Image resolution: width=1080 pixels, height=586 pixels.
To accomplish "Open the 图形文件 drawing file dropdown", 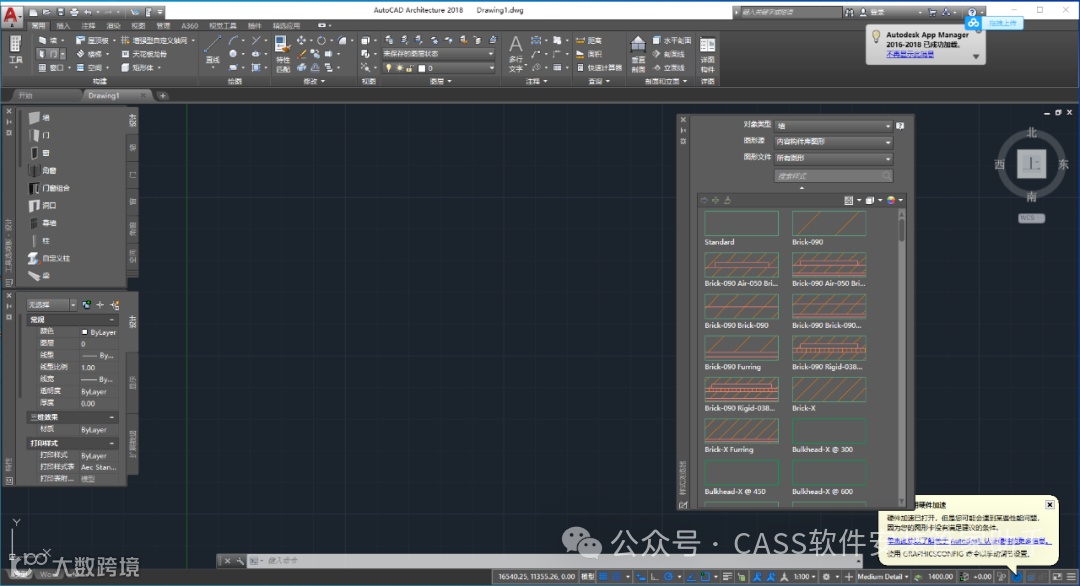I will (x=833, y=158).
